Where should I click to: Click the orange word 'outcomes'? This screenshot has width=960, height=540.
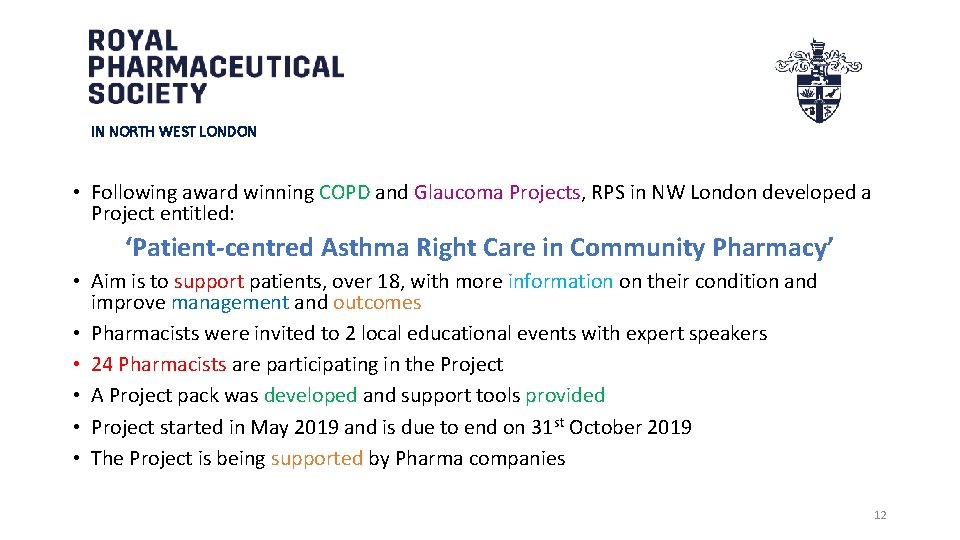click(x=377, y=302)
